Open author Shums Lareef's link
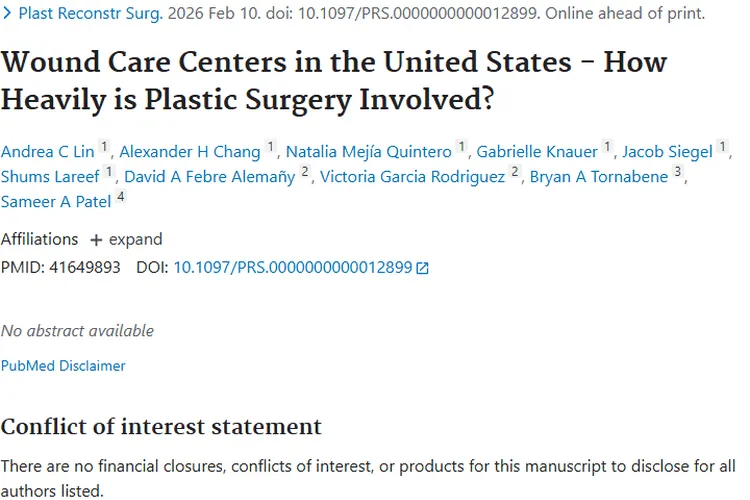 tap(50, 177)
